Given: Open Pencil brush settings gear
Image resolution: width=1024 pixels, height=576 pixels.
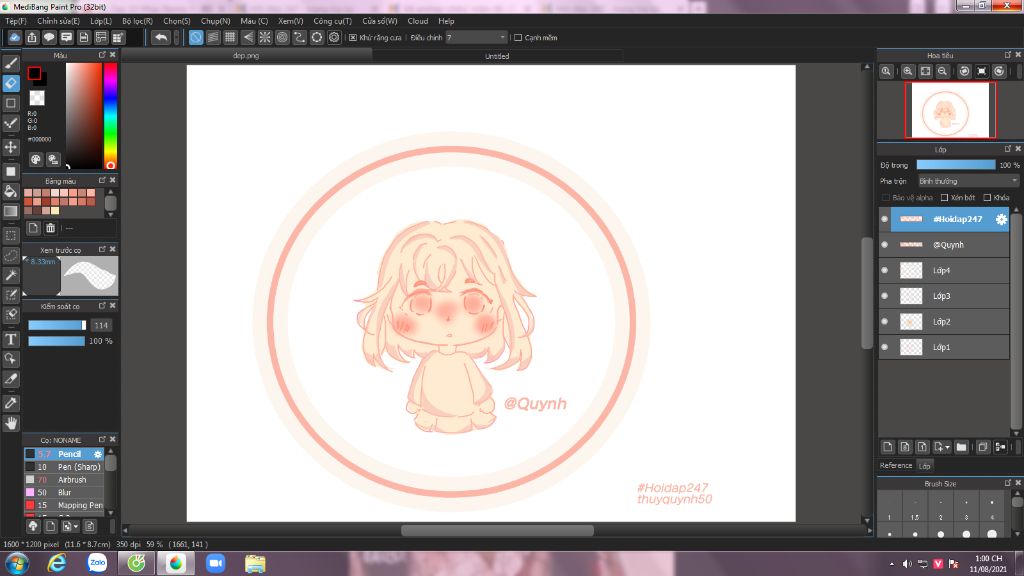Looking at the screenshot, I should pos(98,454).
